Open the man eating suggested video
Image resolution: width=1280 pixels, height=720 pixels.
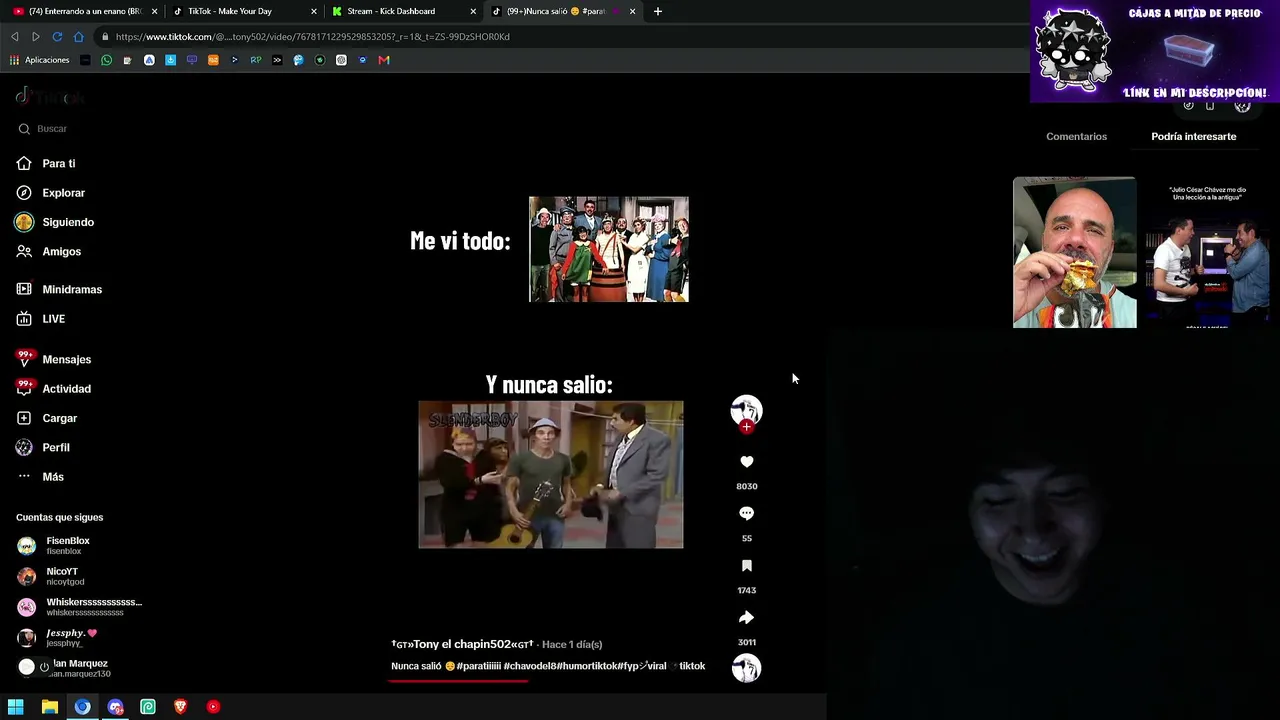[1074, 252]
